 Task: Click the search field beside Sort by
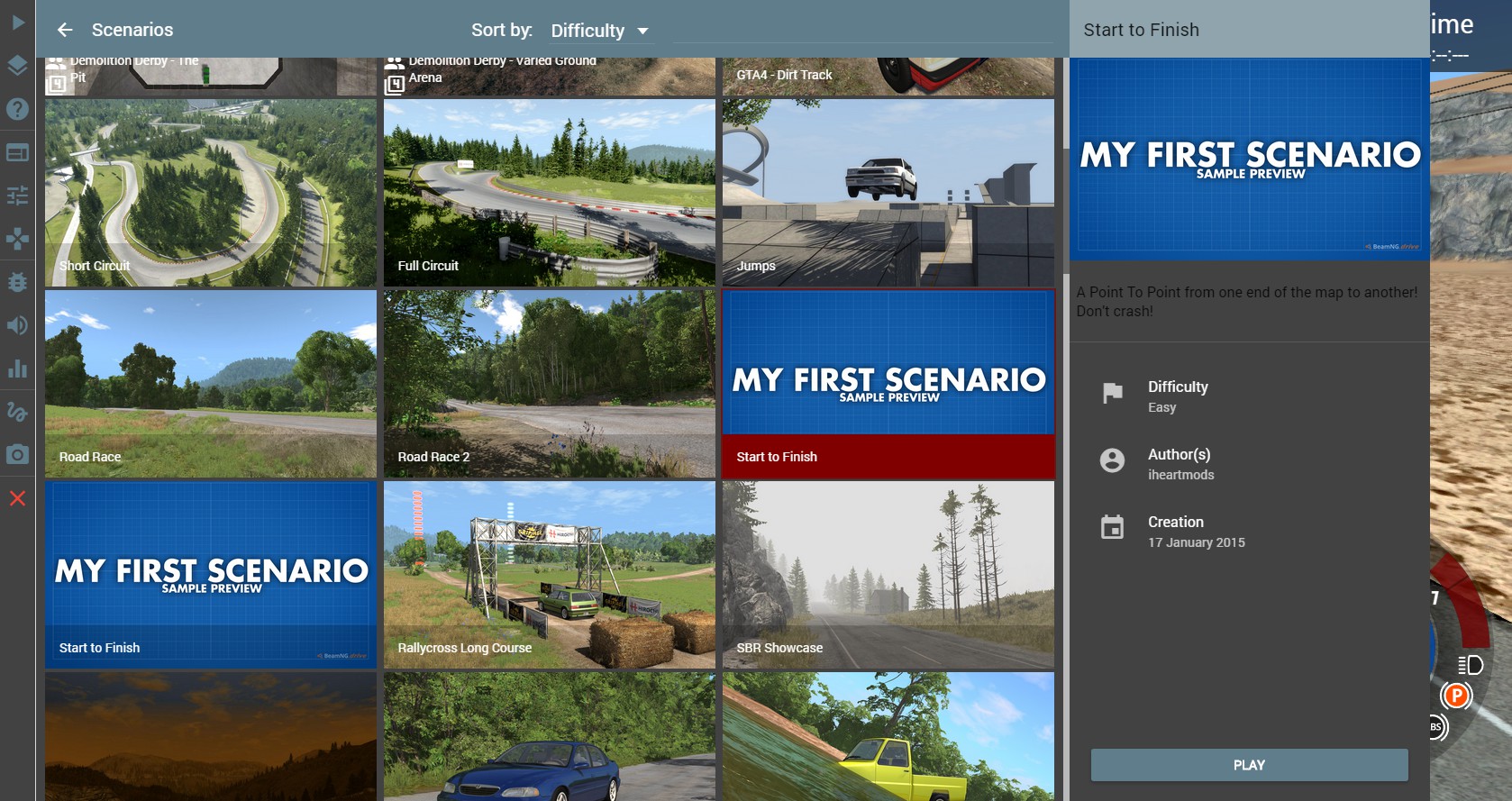862,30
